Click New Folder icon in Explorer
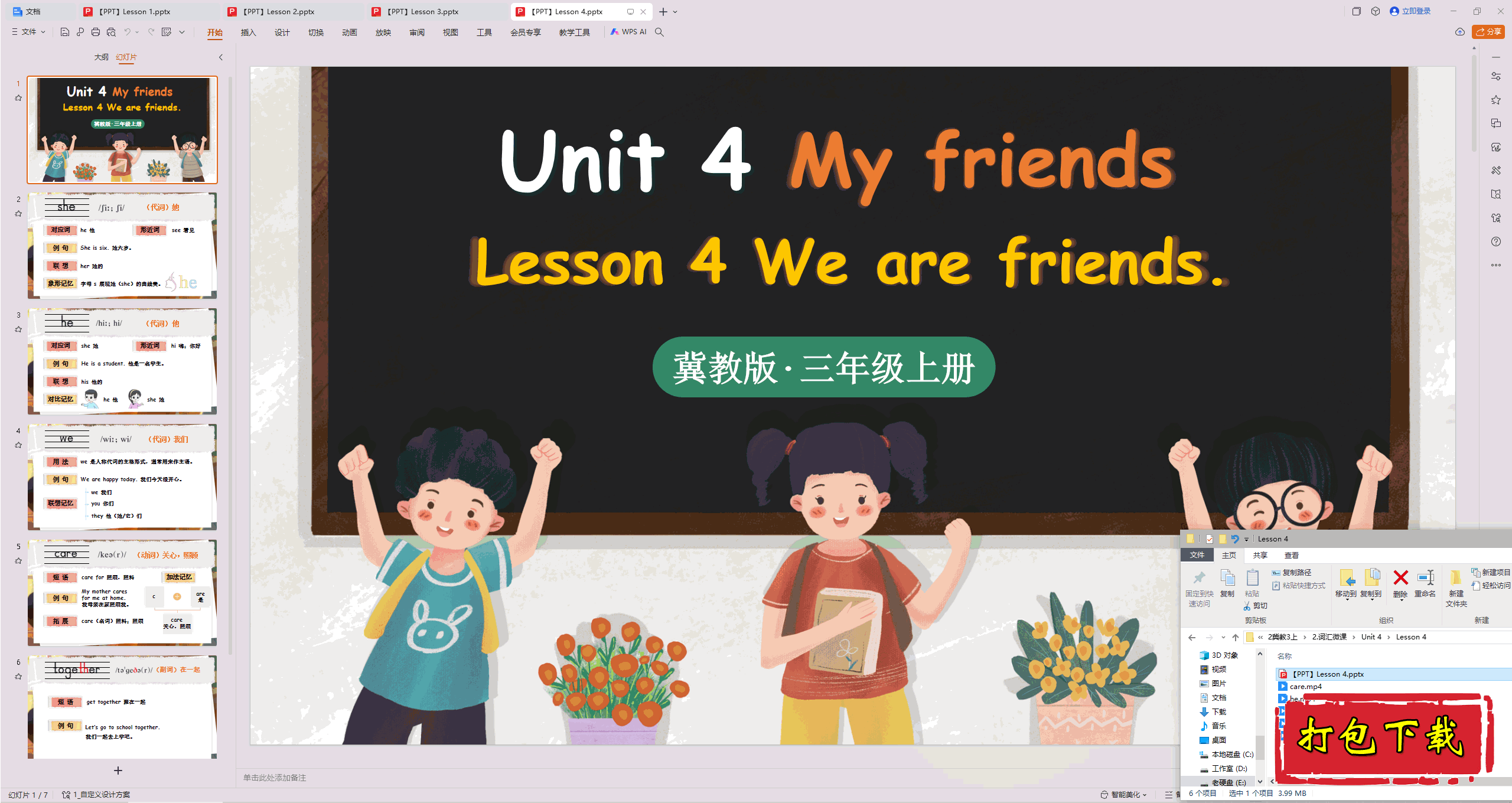Viewport: 1512px width, 803px height. (1456, 577)
